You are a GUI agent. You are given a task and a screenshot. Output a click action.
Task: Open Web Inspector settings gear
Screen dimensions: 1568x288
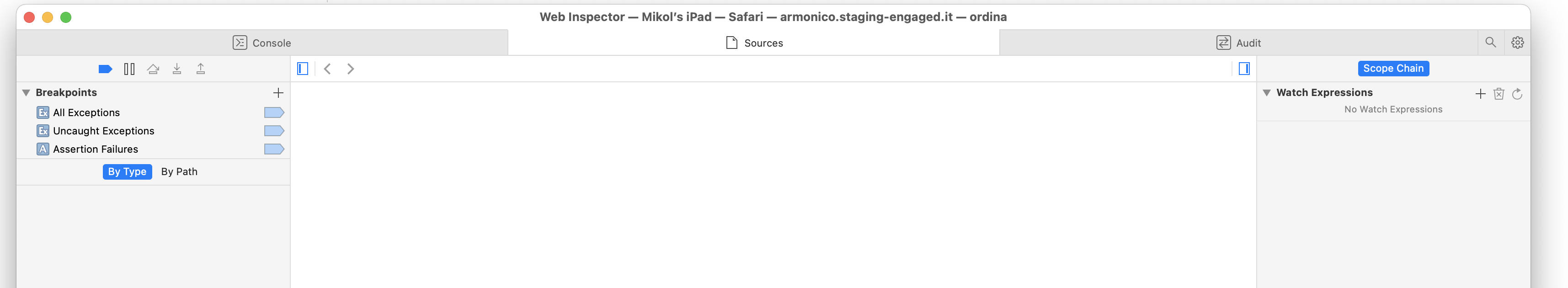[x=1517, y=43]
